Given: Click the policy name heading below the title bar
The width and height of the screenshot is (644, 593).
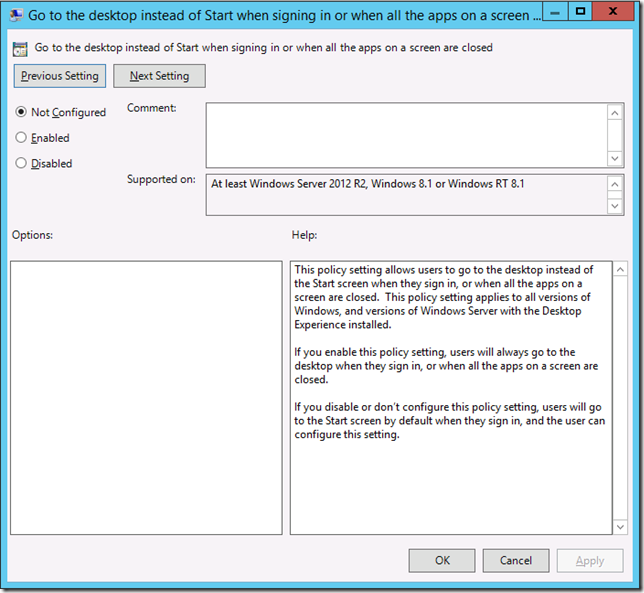Looking at the screenshot, I should [x=263, y=48].
